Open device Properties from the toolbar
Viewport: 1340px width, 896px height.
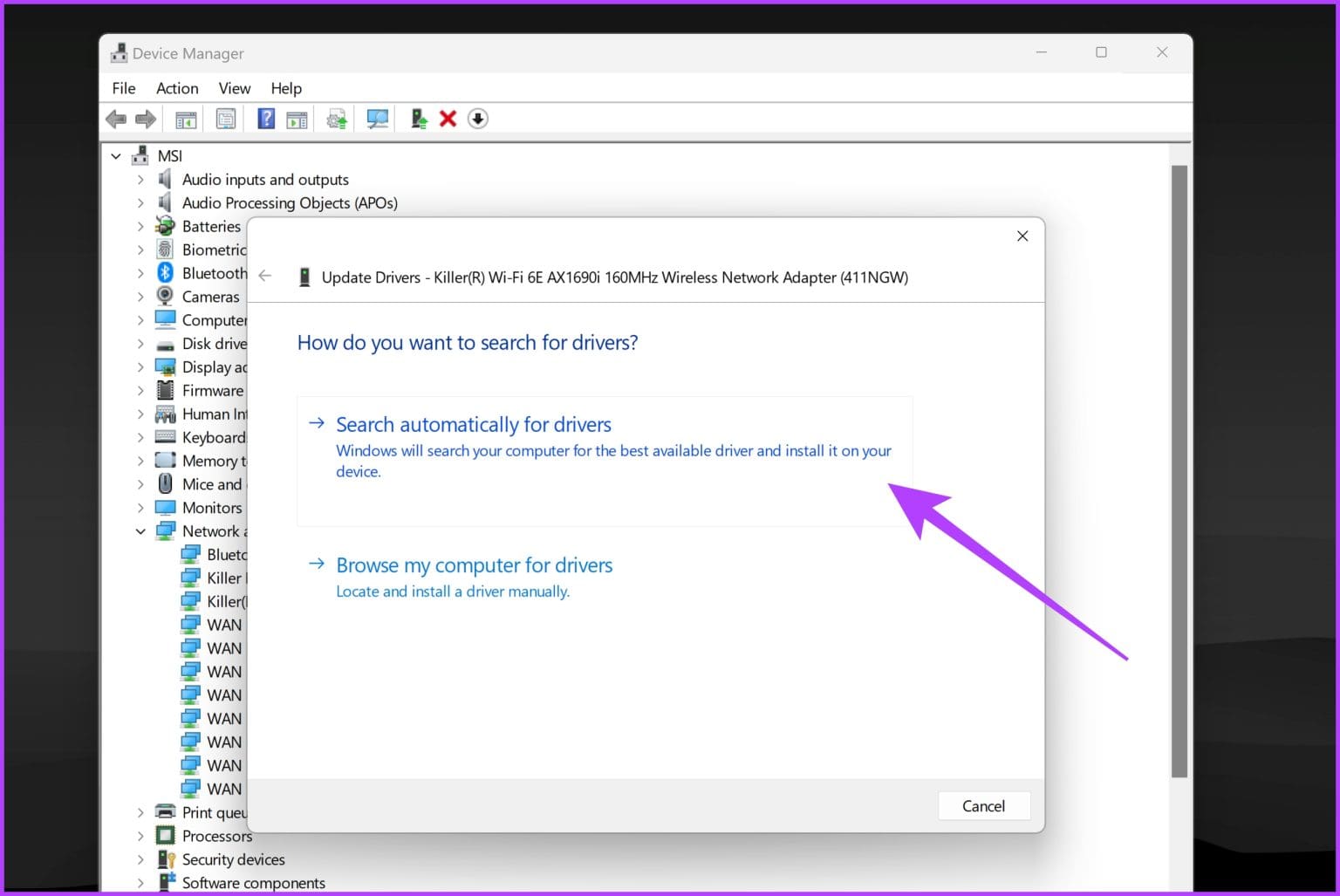225,119
